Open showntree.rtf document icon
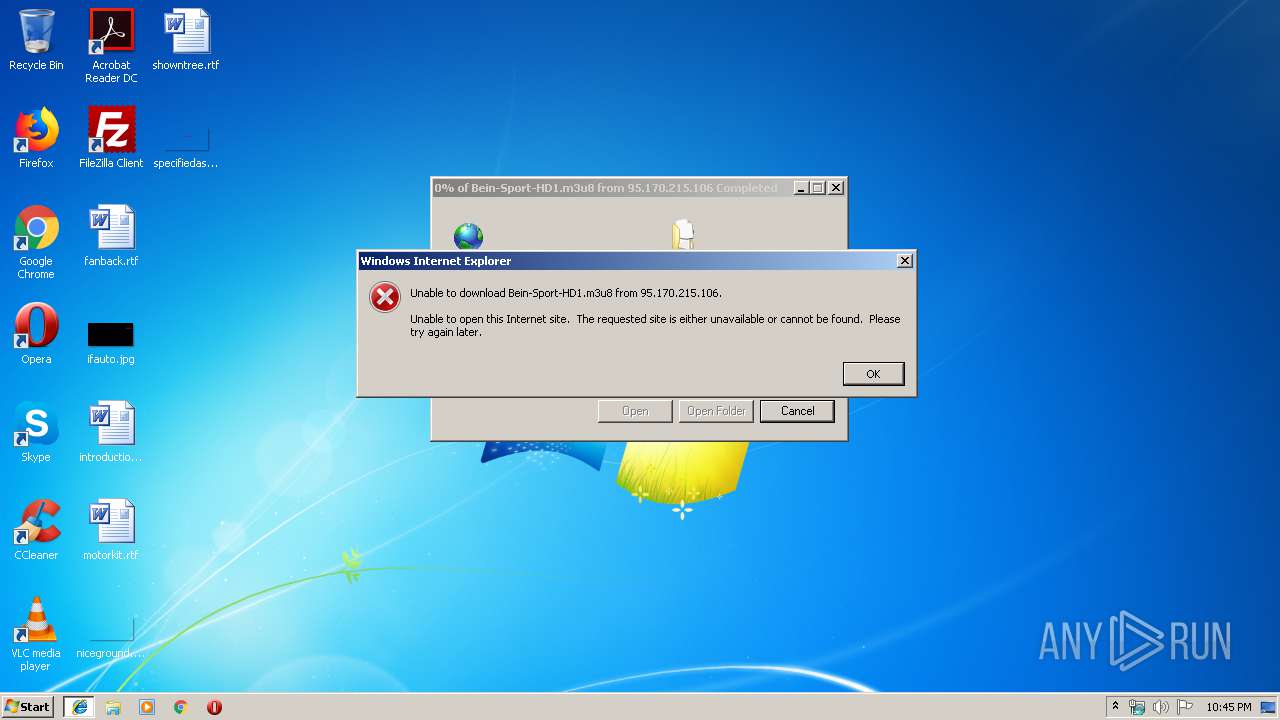 [x=186, y=40]
